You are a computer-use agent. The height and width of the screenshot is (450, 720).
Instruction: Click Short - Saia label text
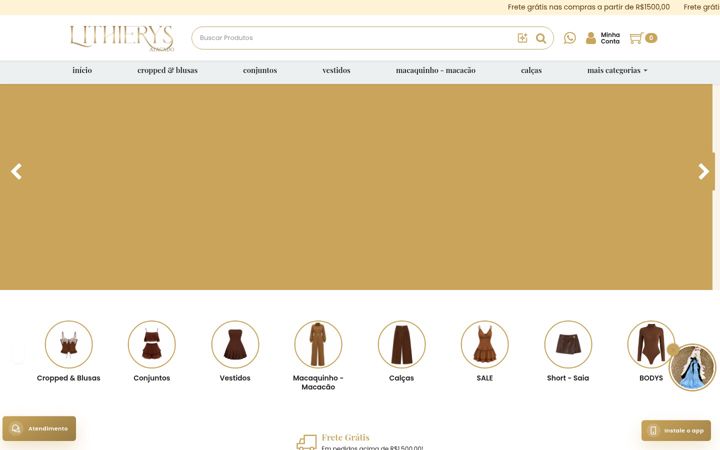click(568, 378)
